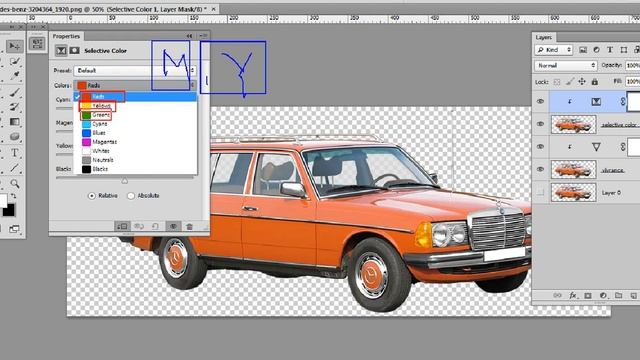Select the Absolute radio button

(x=131, y=196)
